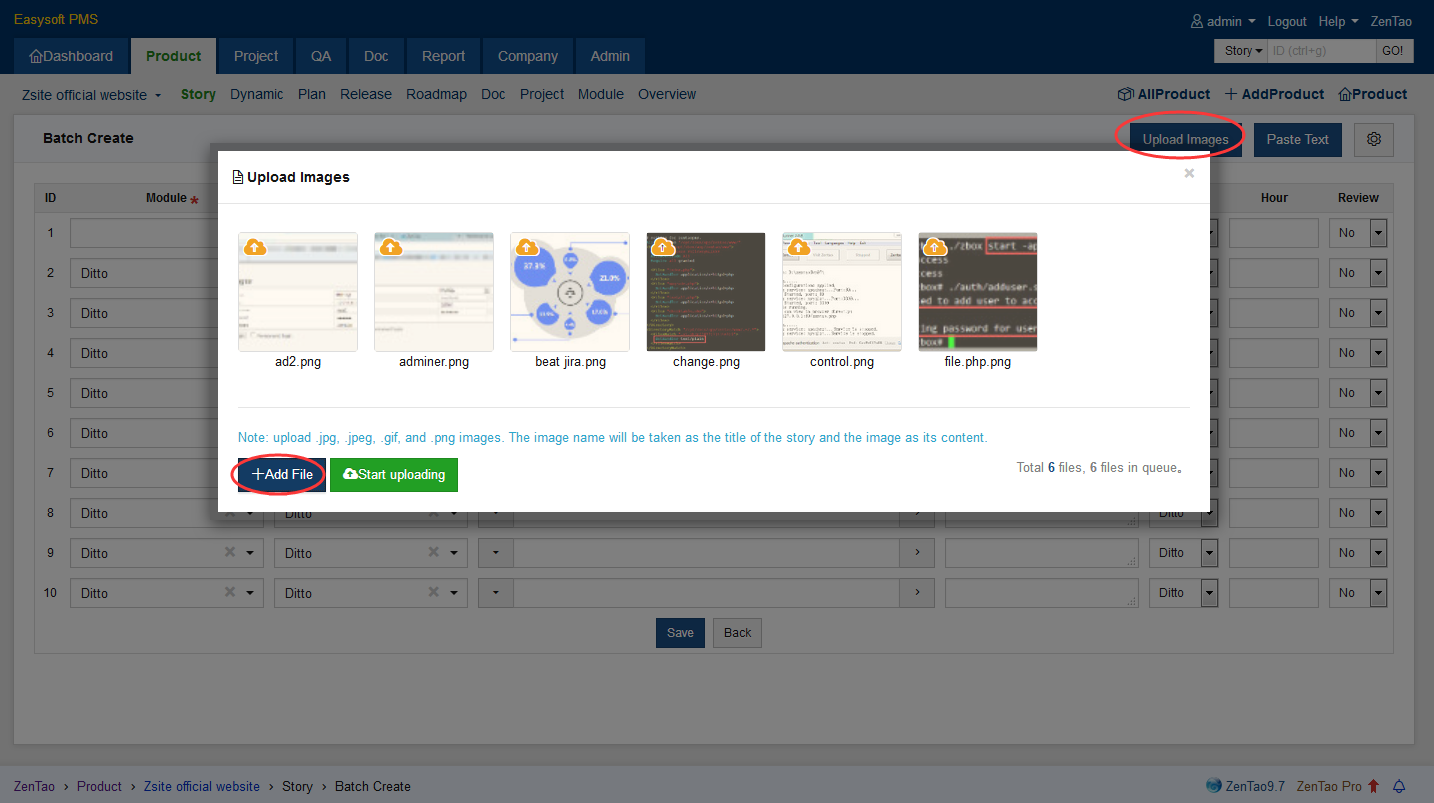Click the settings gear icon beside Paste Text

[x=1373, y=140]
